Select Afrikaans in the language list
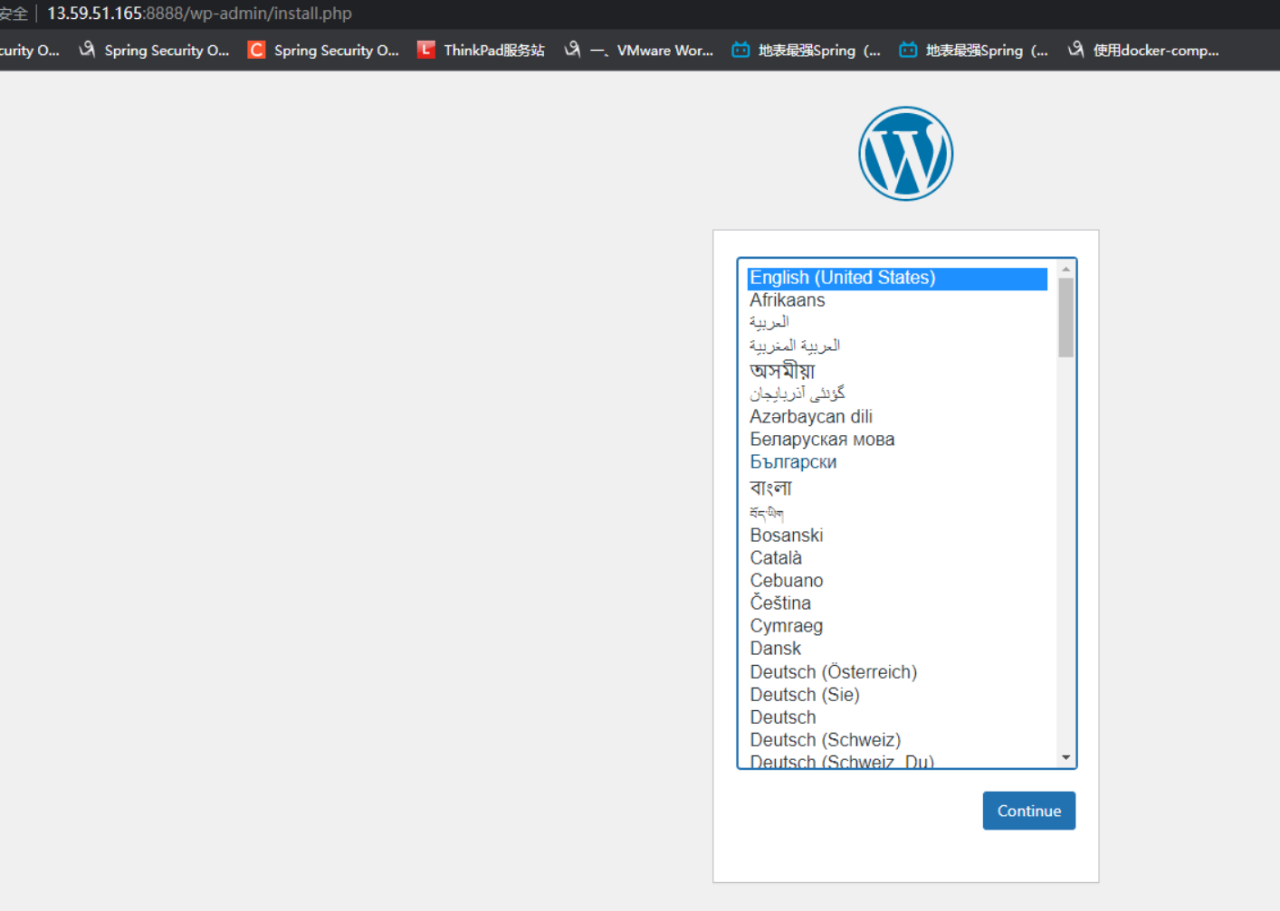This screenshot has width=1280, height=911. tap(787, 300)
